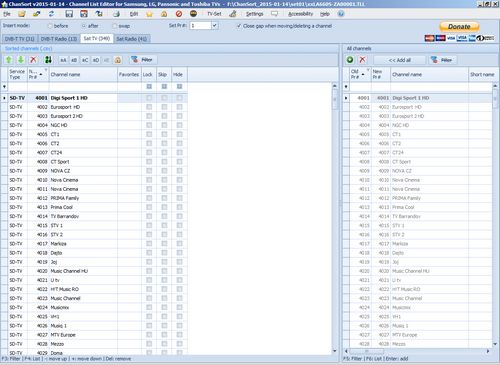Open the Edit menu
The width and height of the screenshot is (500, 365).
pyautogui.click(x=134, y=14)
